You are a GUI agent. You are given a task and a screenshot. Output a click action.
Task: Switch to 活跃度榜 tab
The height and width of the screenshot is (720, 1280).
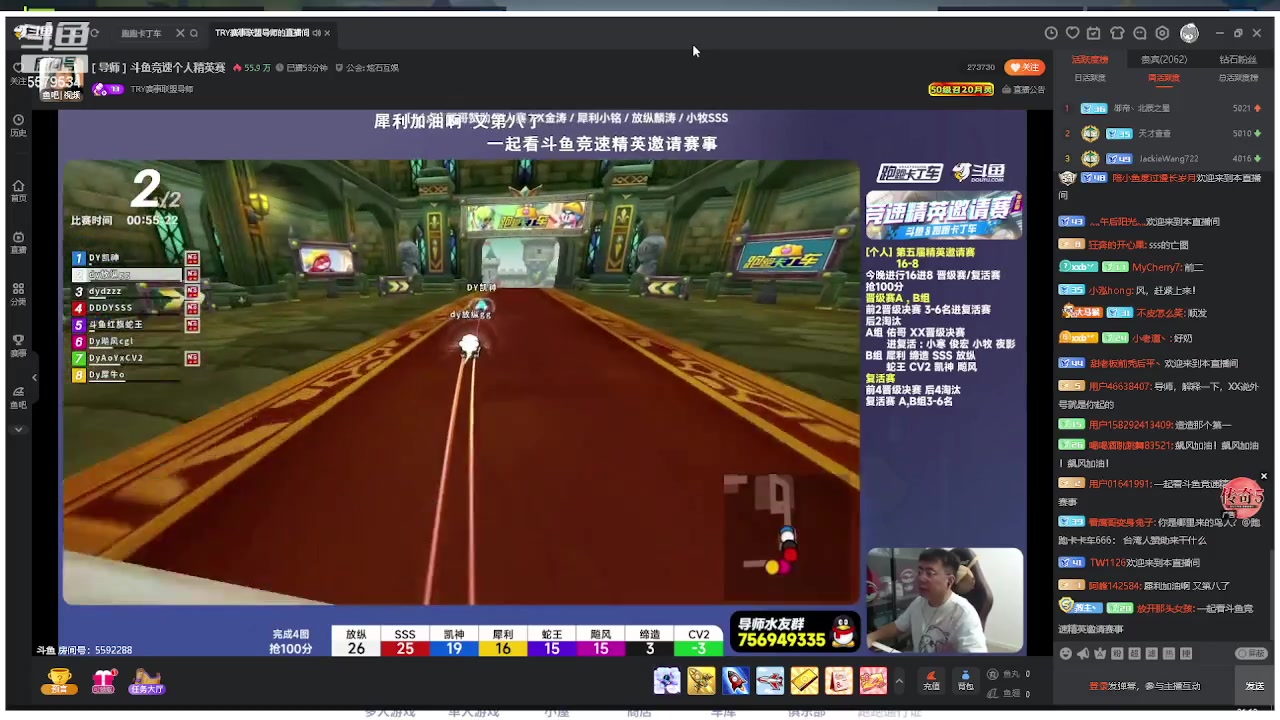(x=1090, y=60)
